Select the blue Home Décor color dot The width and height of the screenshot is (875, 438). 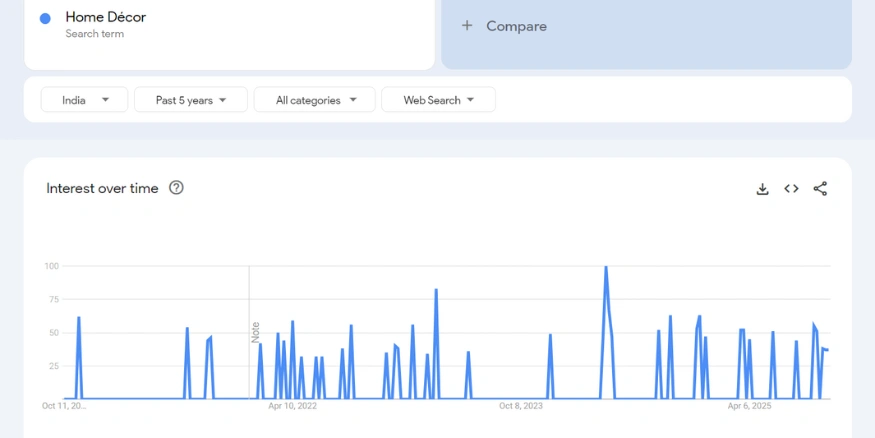45,18
